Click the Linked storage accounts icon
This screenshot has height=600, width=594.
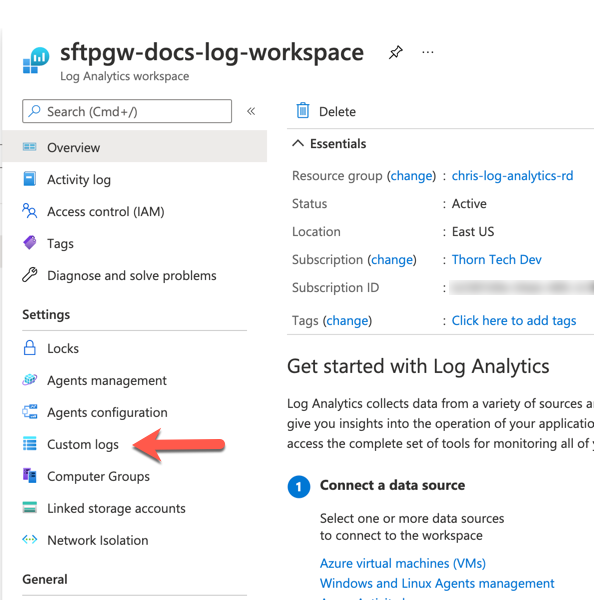coord(29,507)
